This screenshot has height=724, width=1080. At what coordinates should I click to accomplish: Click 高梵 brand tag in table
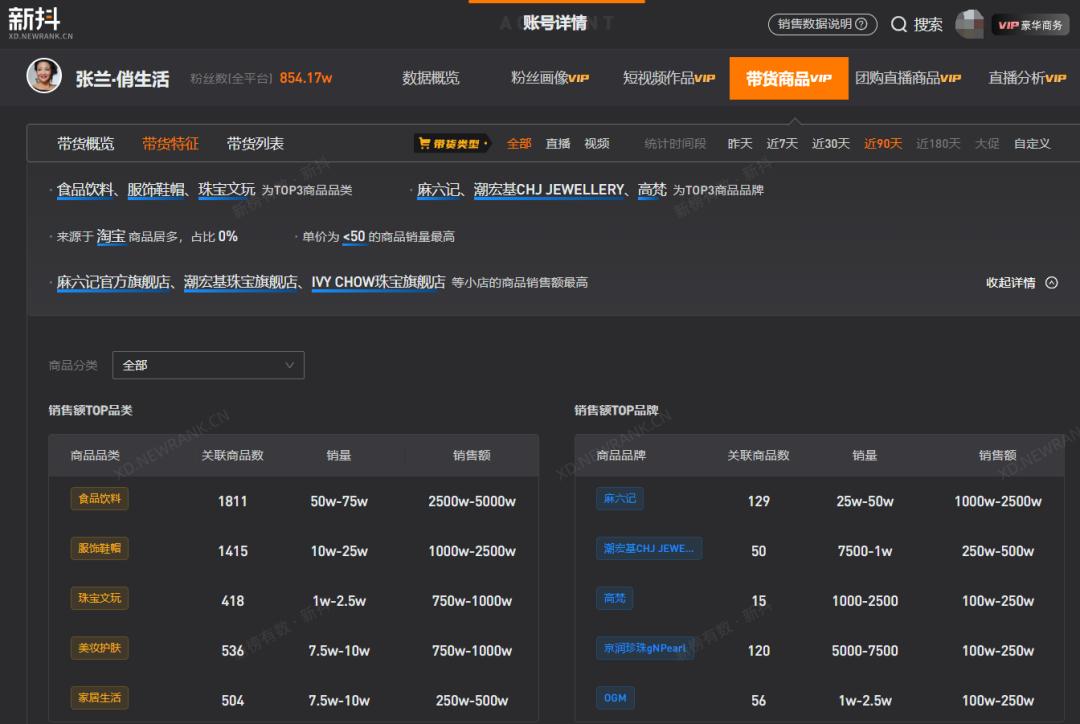614,598
